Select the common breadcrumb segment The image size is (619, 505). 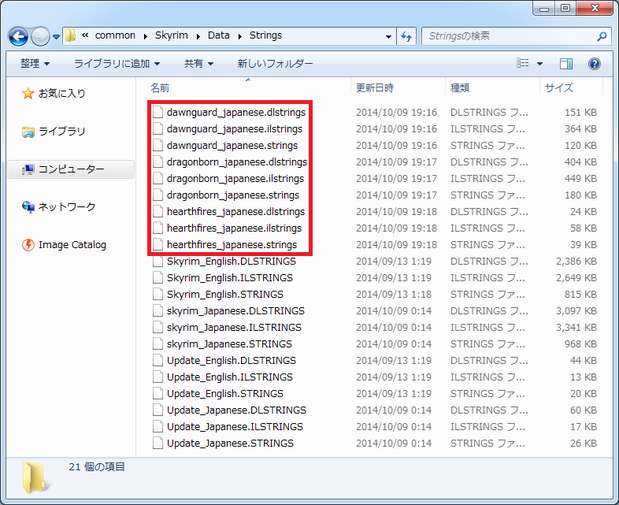coord(115,36)
